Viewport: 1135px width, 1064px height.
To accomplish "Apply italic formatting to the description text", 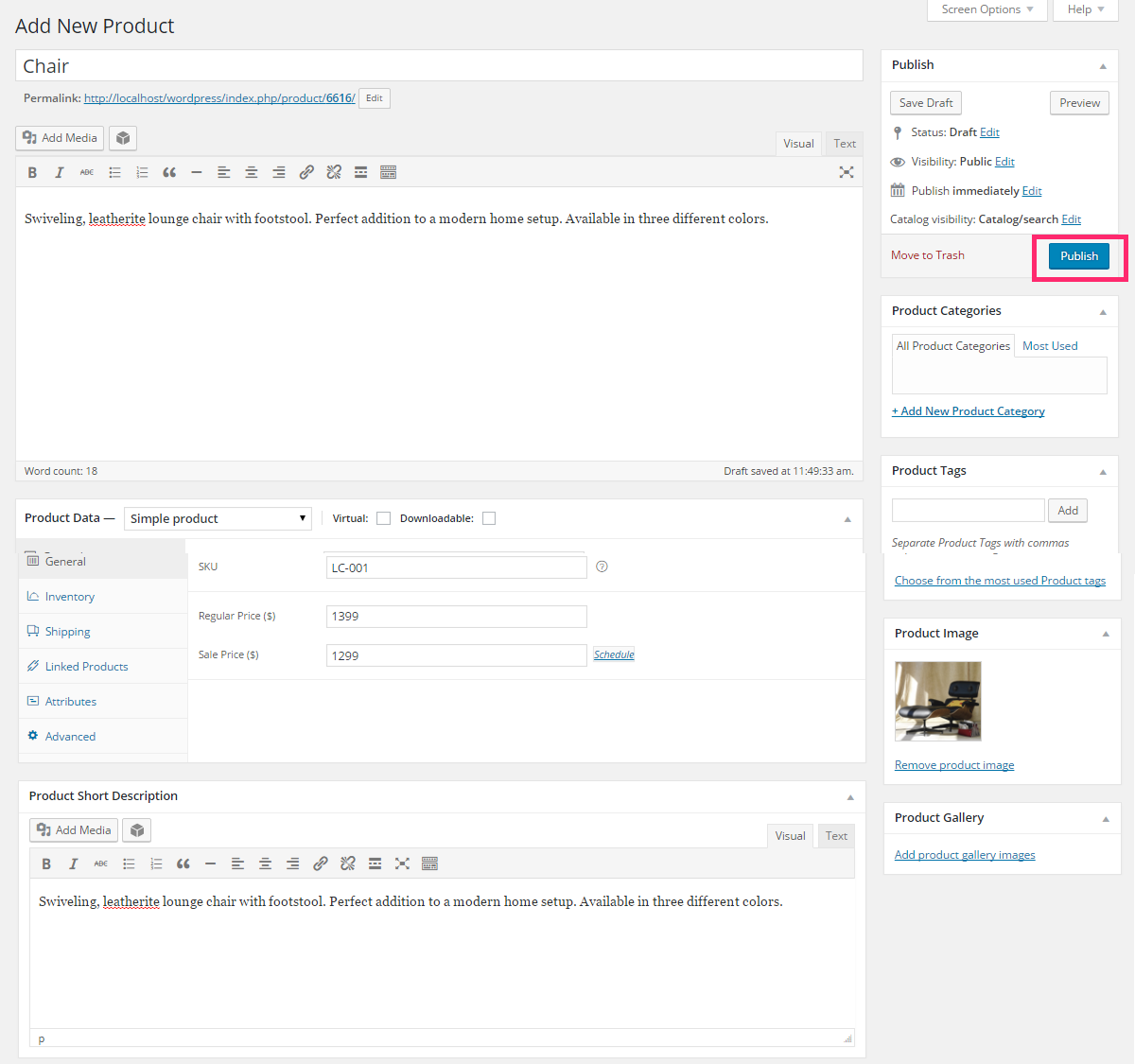I will 59,171.
